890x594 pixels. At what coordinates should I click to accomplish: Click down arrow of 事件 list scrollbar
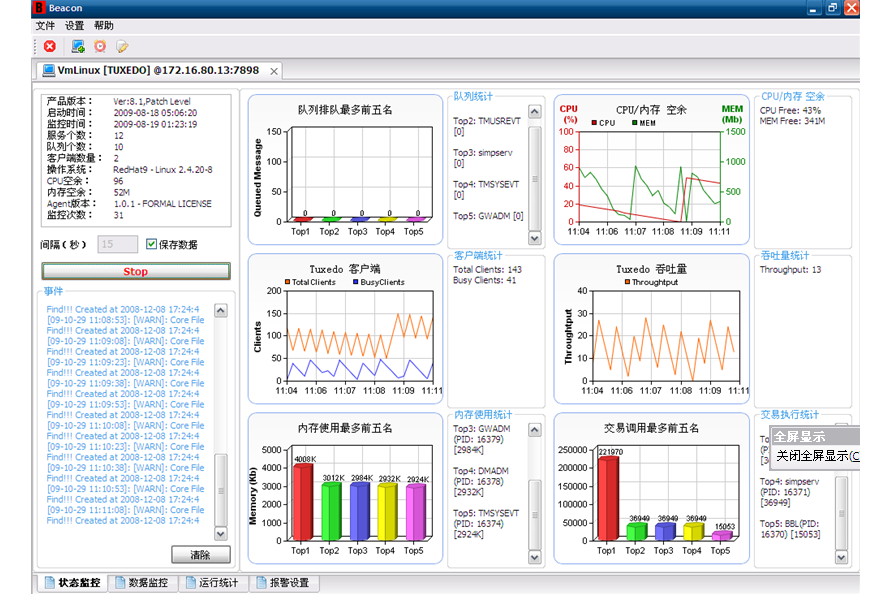click(221, 533)
